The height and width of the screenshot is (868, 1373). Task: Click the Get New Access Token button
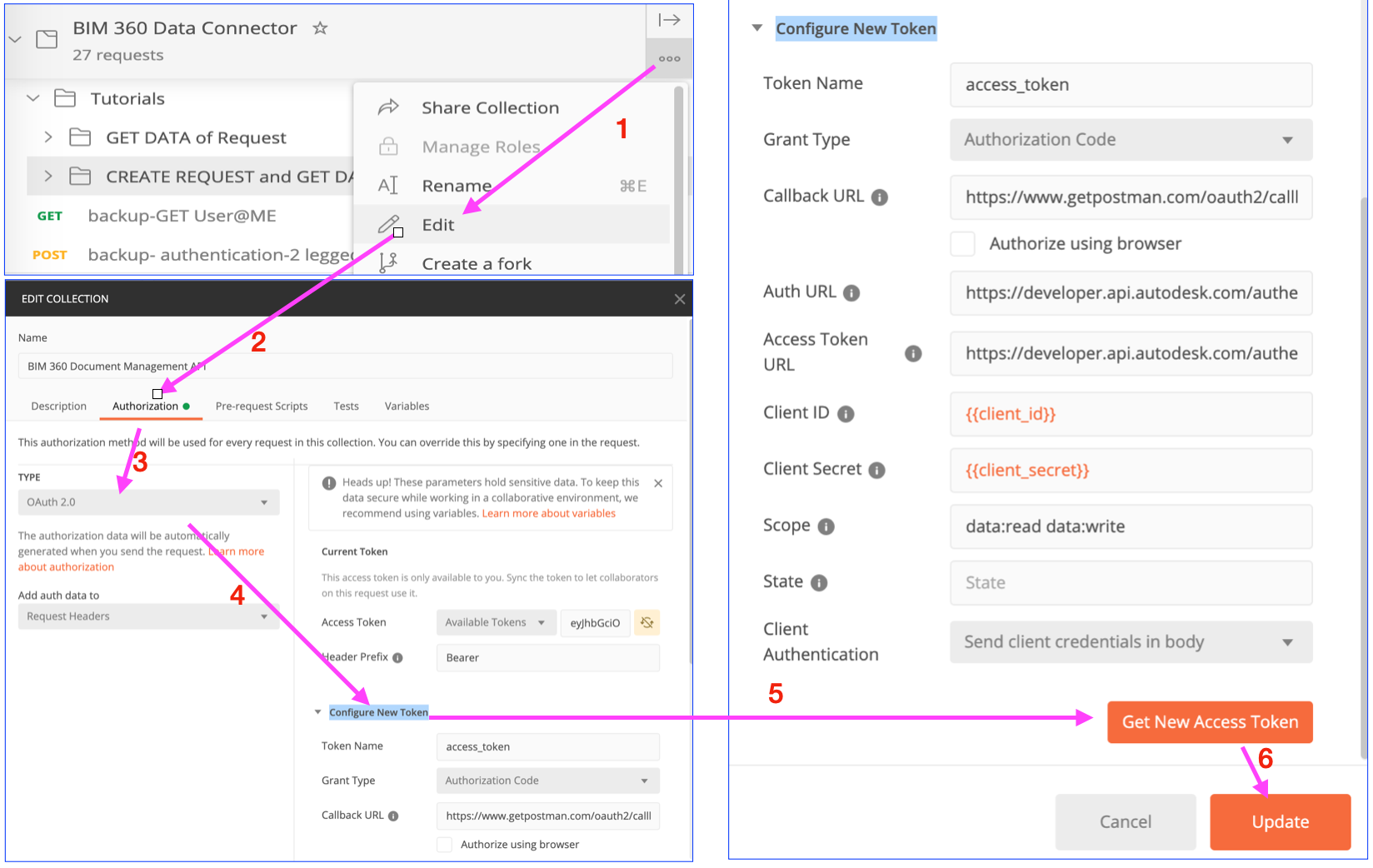tap(1210, 722)
